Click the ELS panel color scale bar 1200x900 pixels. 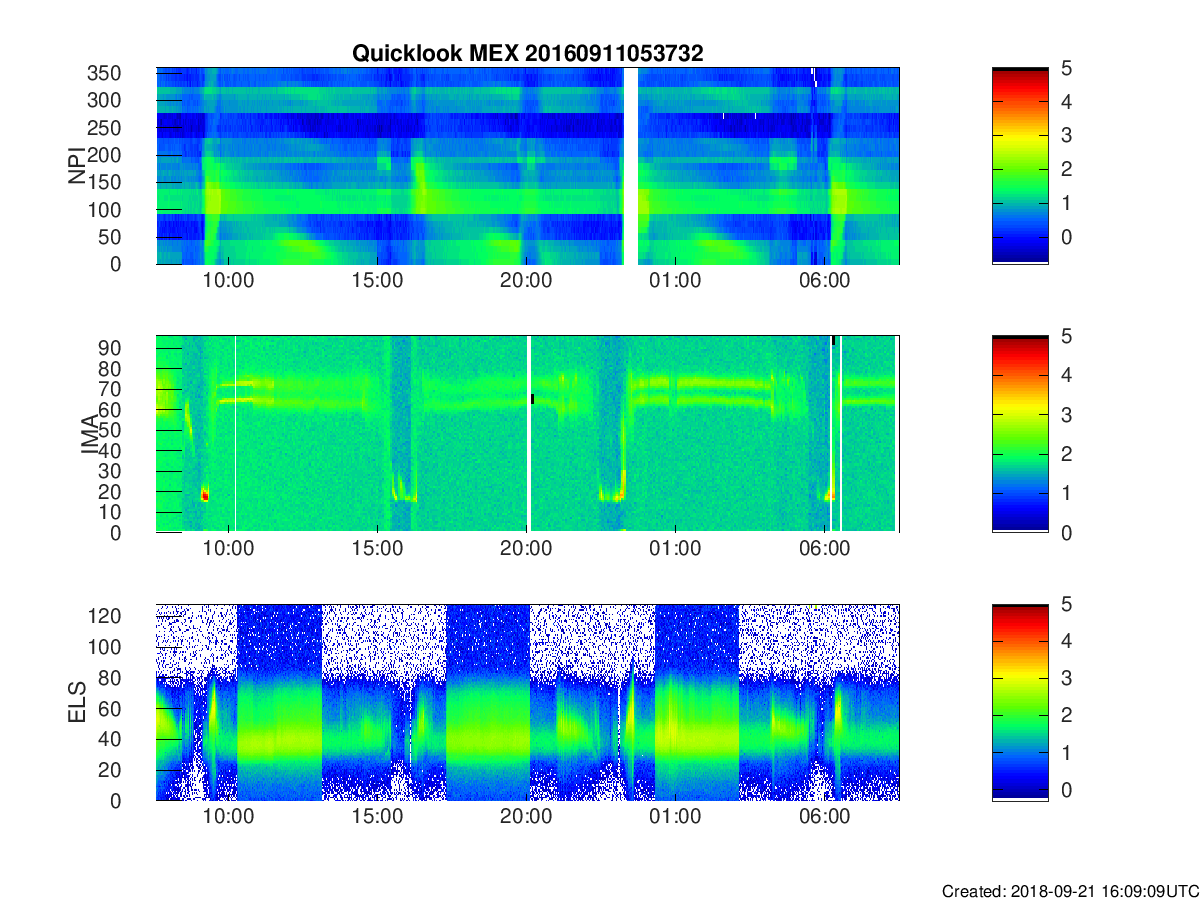click(1020, 702)
